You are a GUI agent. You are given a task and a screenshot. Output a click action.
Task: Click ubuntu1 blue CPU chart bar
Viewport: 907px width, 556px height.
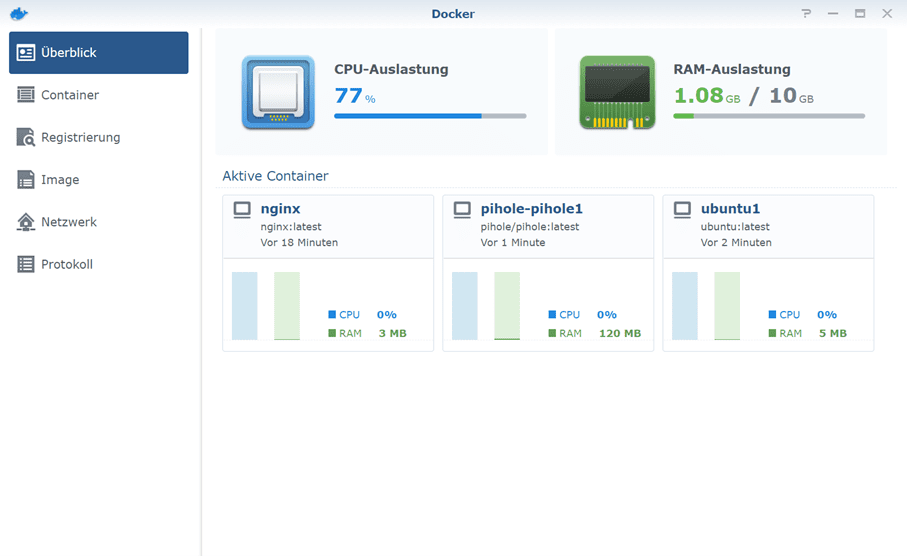click(685, 305)
